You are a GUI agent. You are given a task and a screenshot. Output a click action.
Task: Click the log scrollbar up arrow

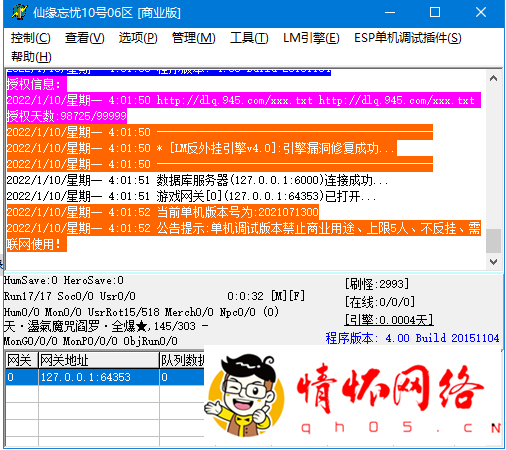pyautogui.click(x=494, y=78)
